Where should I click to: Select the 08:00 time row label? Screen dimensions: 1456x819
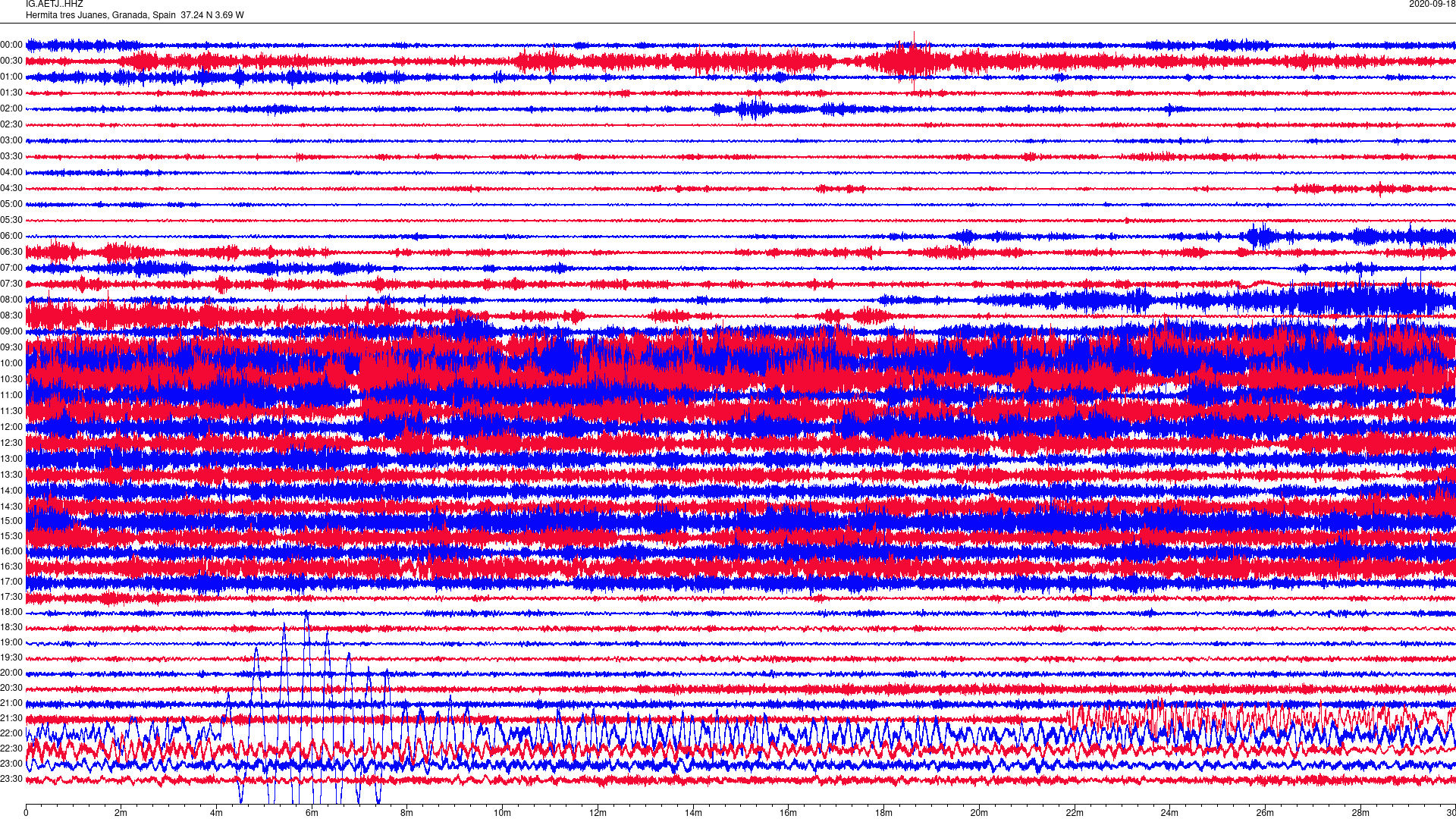click(11, 300)
